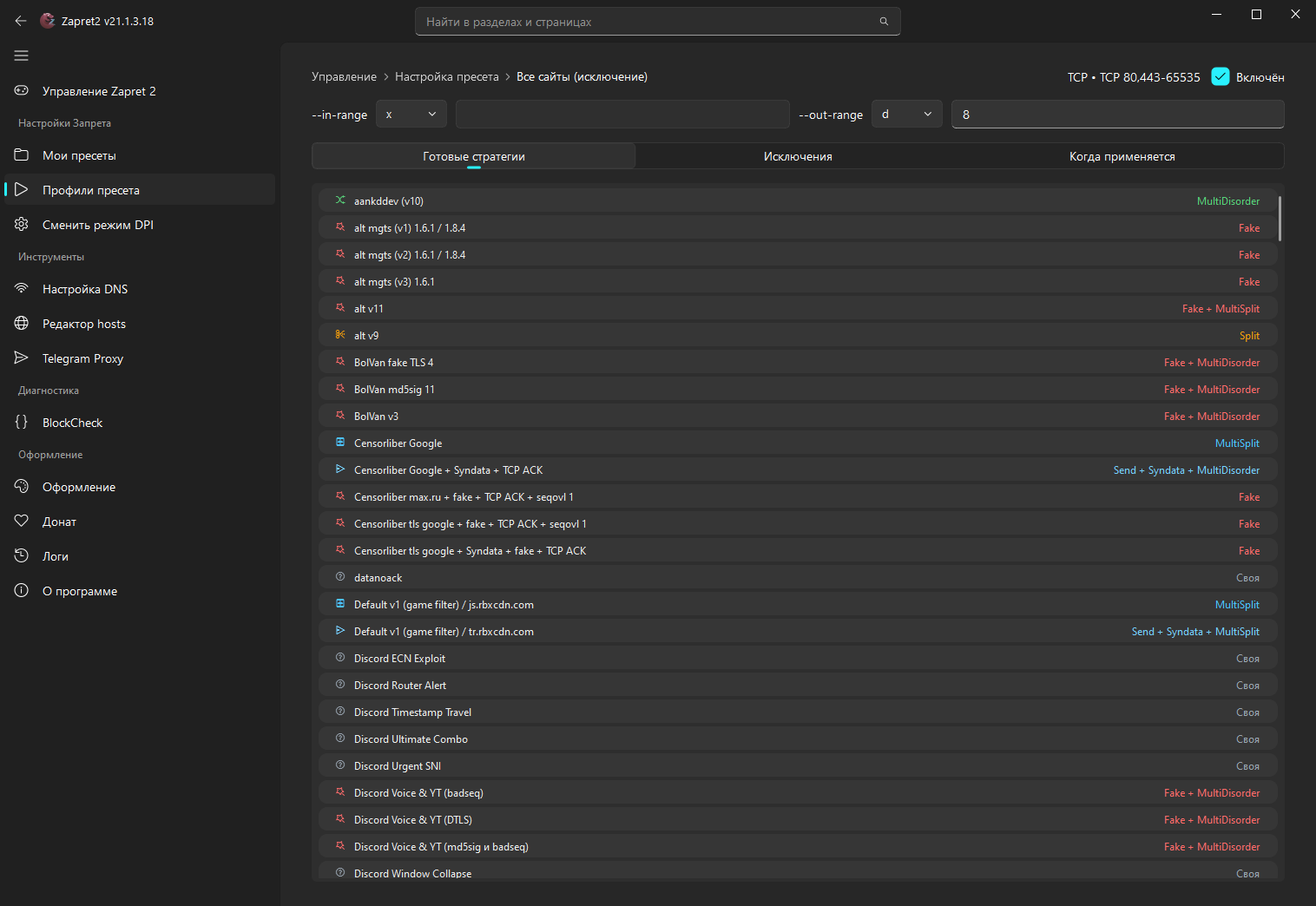Click the --in-range value input field
The image size is (1316, 906).
tap(622, 114)
